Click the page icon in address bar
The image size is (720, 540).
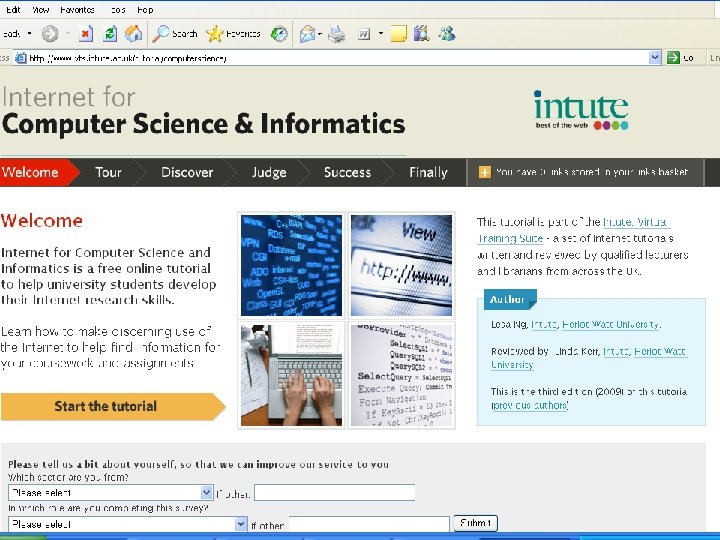[21, 58]
